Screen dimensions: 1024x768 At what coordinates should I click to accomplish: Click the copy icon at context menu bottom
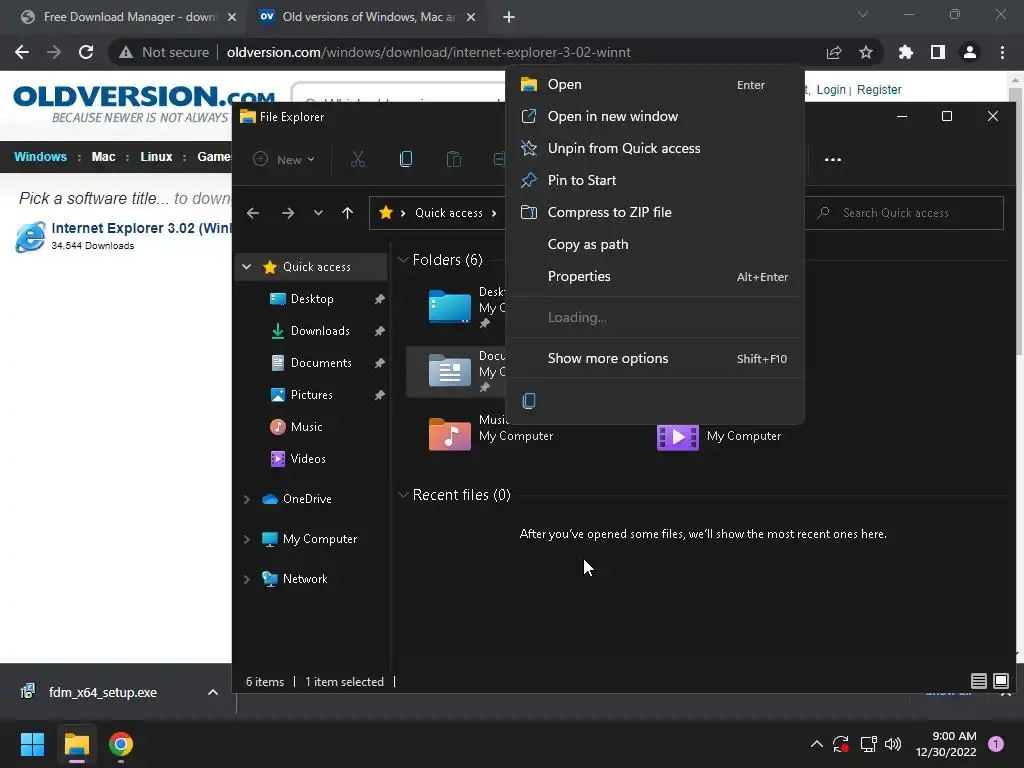[x=529, y=400]
